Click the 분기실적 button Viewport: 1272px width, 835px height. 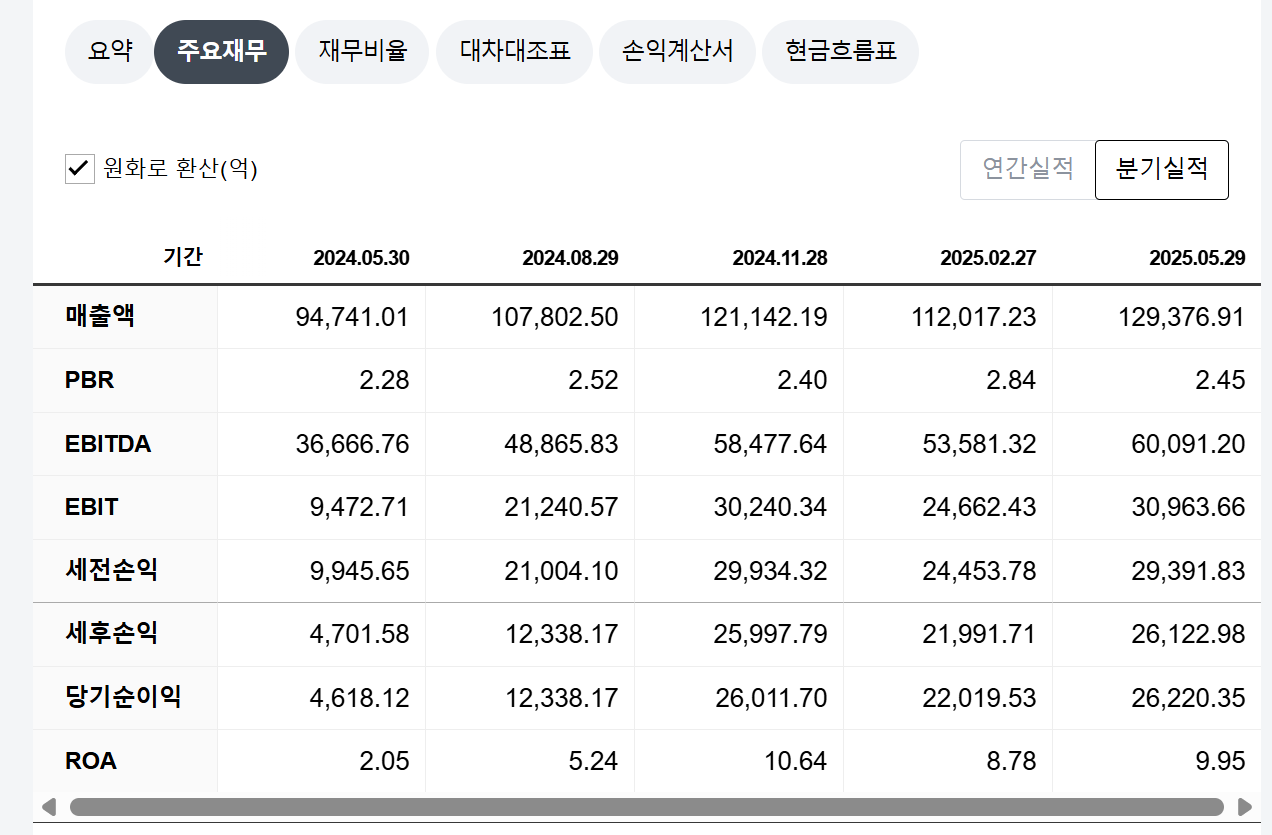(1161, 169)
